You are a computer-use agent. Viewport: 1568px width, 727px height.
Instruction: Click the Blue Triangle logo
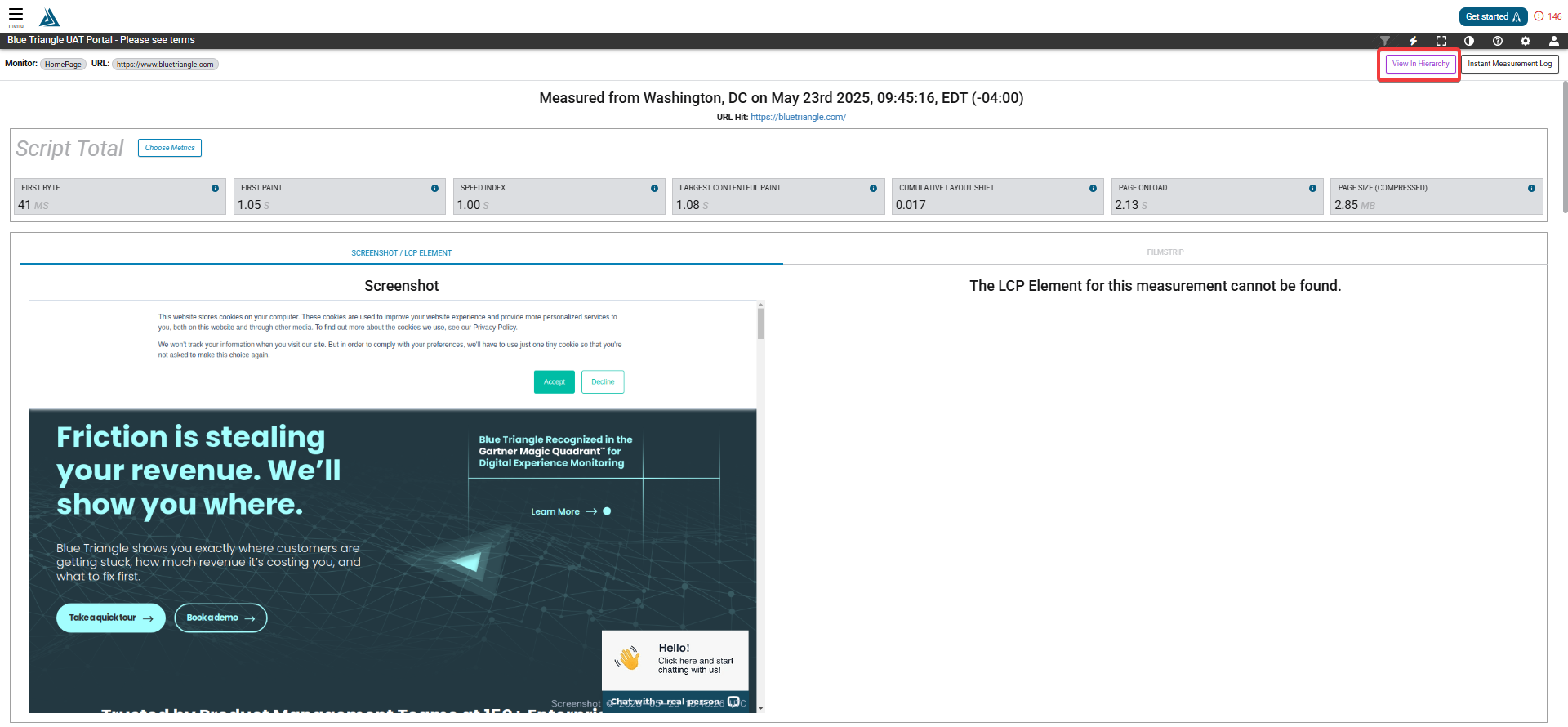click(50, 17)
